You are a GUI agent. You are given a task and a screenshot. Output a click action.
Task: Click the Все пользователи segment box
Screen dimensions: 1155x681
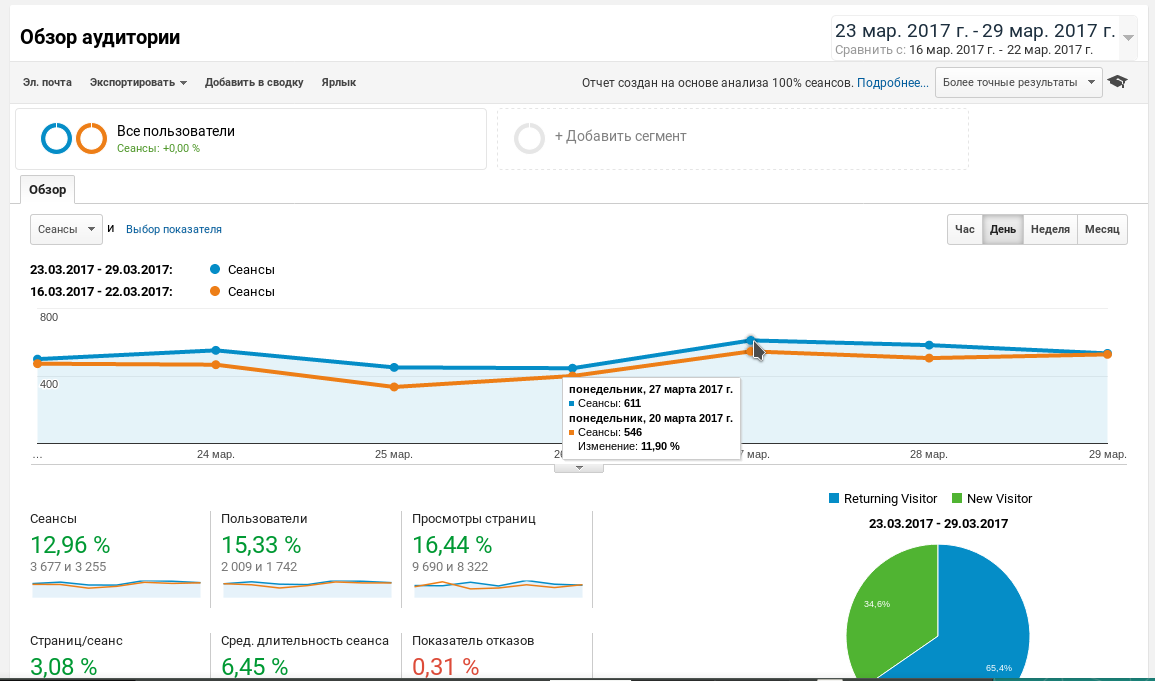tap(251, 139)
